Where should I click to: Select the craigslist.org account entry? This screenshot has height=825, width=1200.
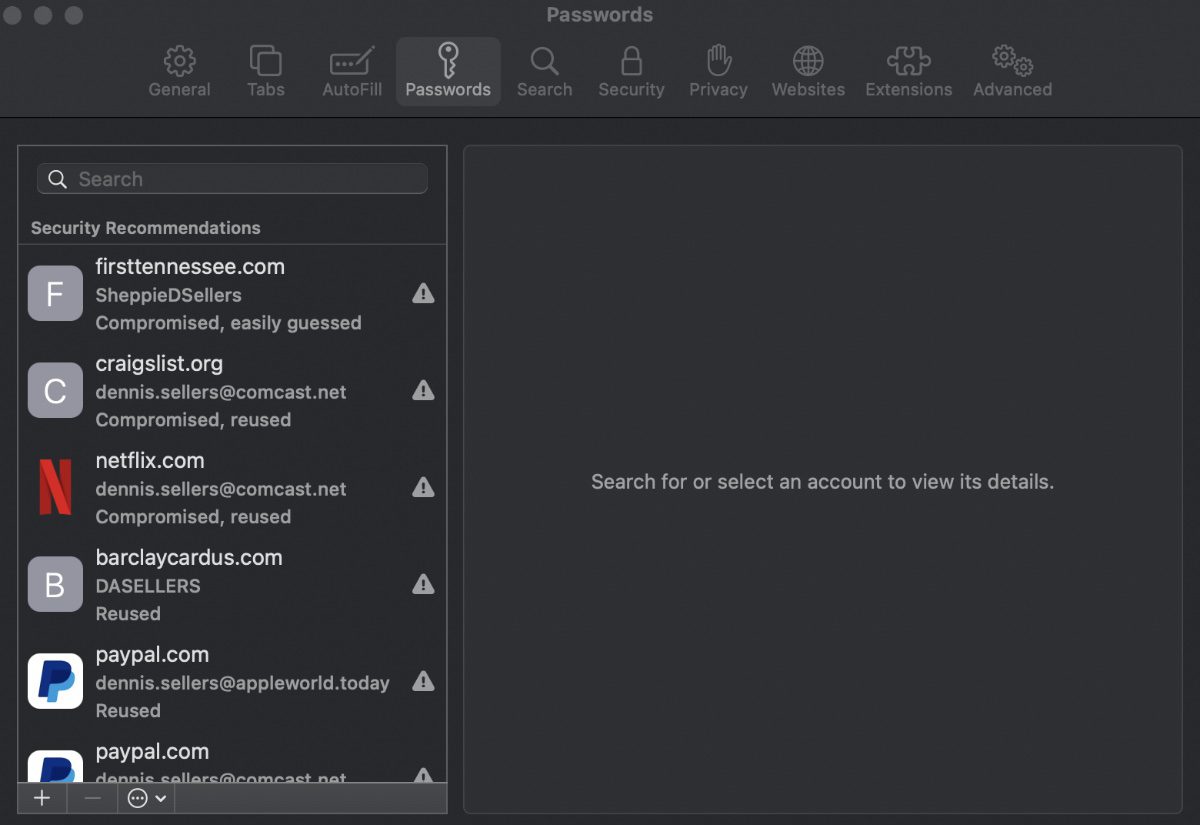pyautogui.click(x=230, y=391)
